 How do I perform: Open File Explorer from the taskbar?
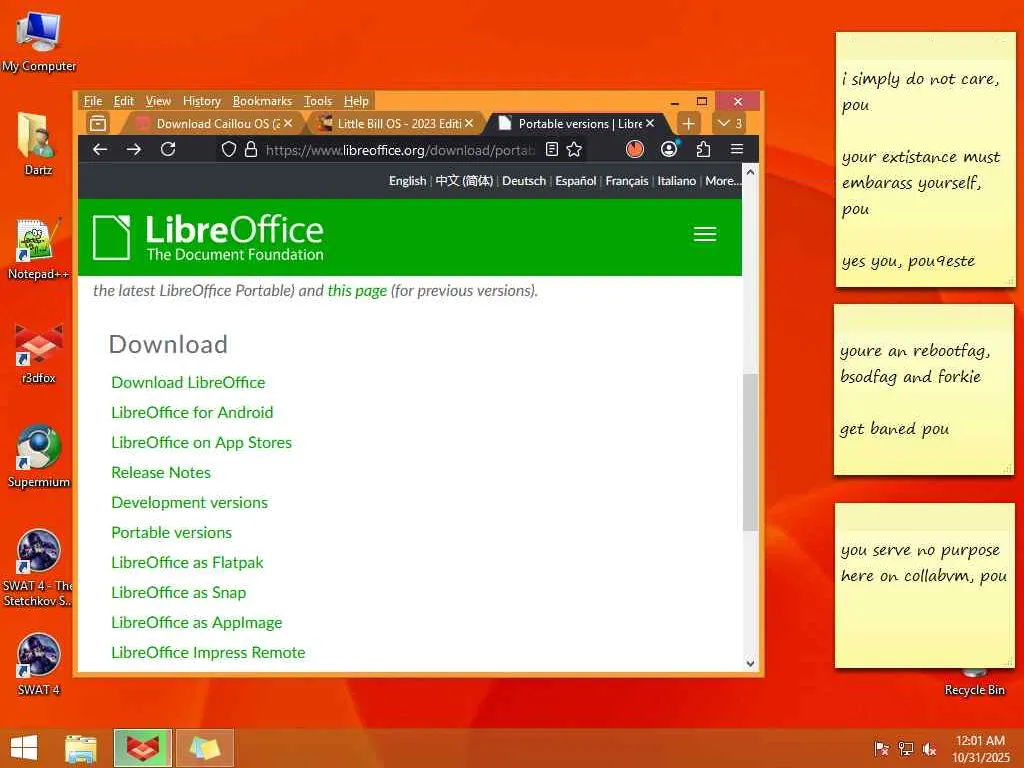pyautogui.click(x=81, y=748)
